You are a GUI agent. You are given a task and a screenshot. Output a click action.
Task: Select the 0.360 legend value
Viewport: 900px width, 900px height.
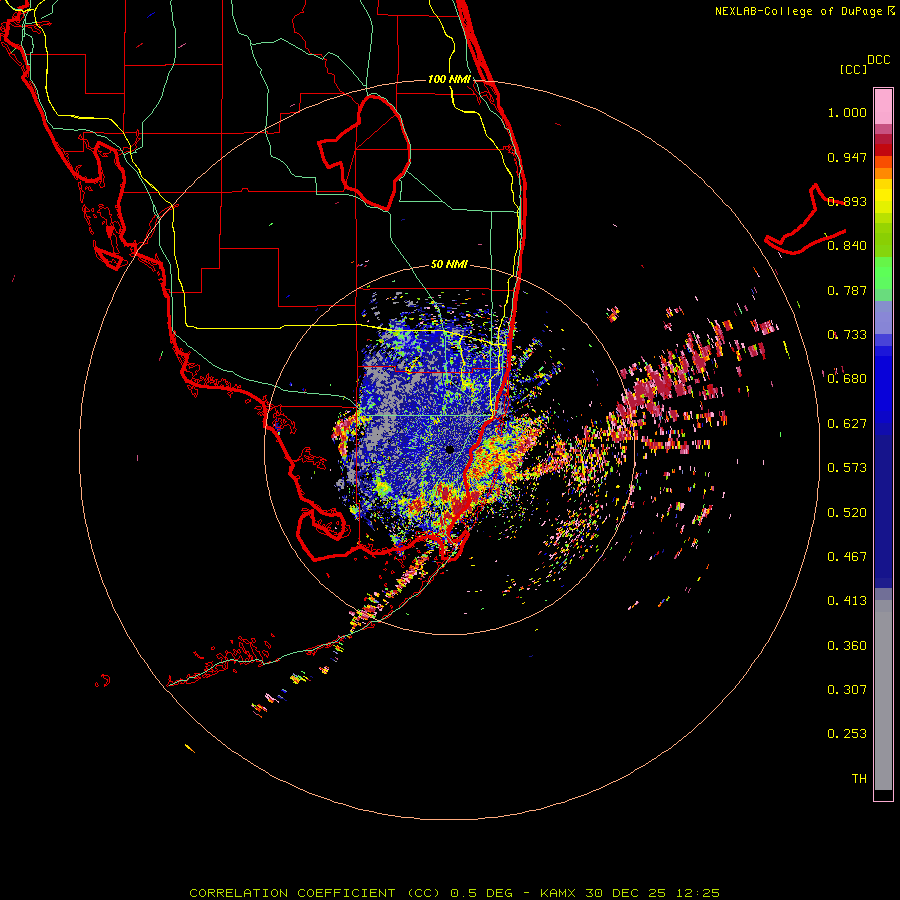coord(847,646)
